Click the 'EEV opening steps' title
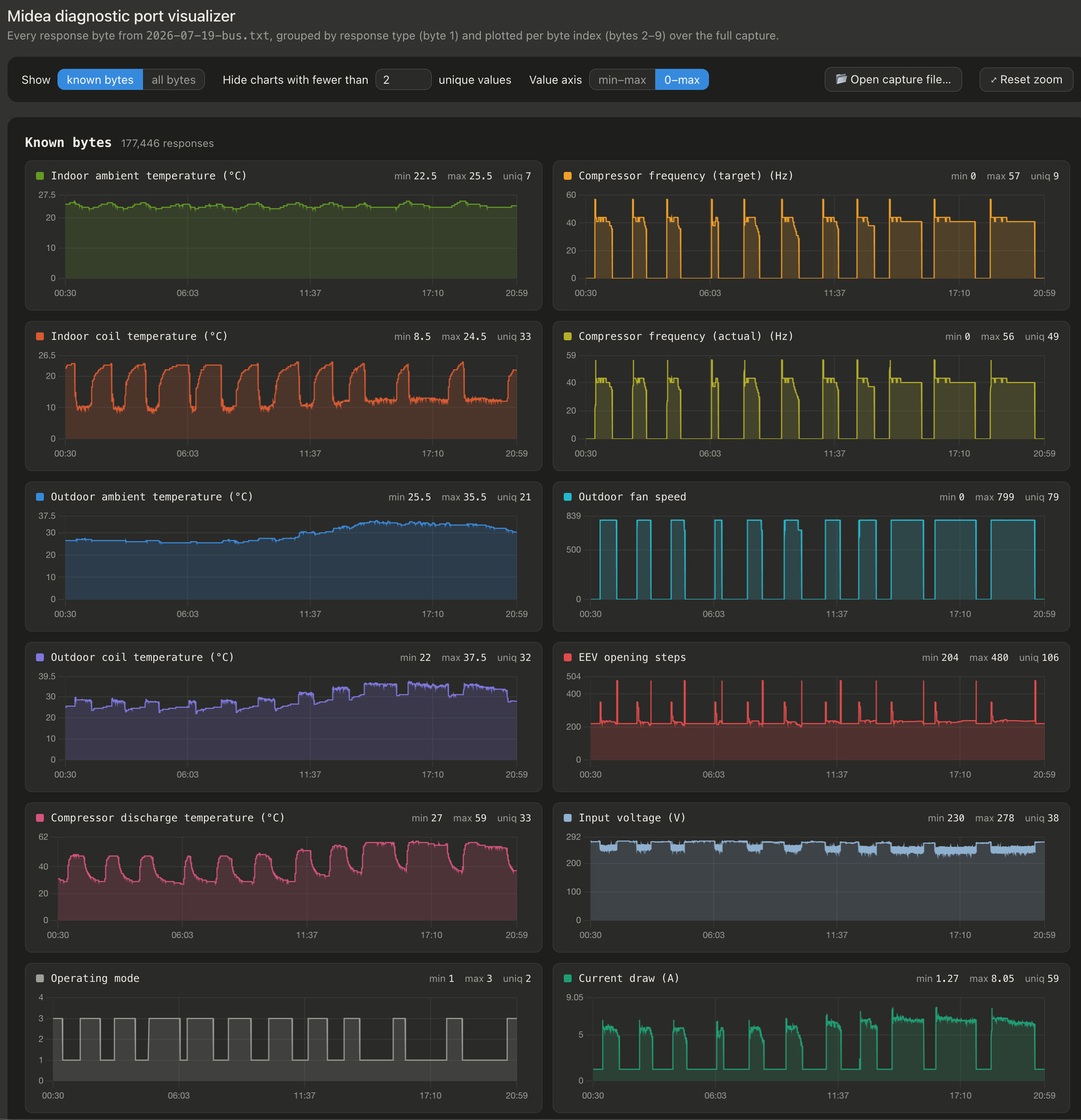Screen dimensions: 1081x1120 (x=632, y=658)
